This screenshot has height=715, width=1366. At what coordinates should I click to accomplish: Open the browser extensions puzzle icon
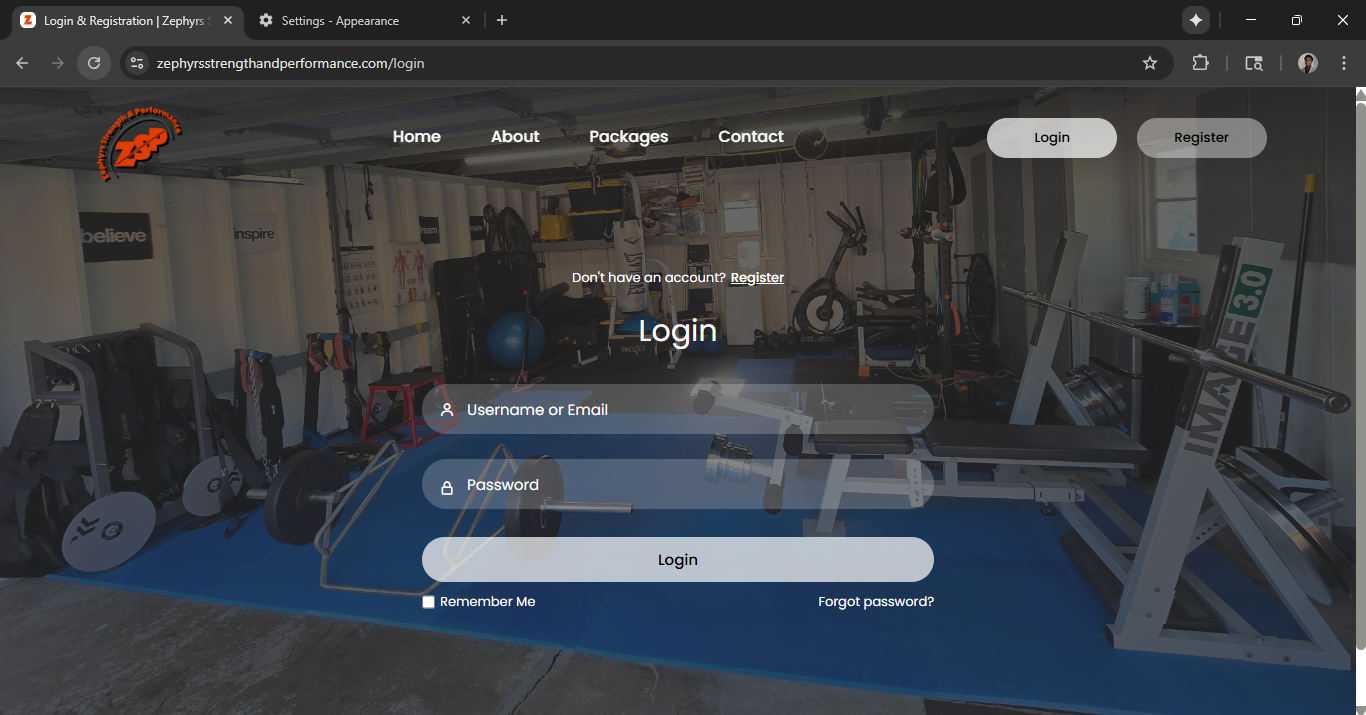tap(1200, 62)
